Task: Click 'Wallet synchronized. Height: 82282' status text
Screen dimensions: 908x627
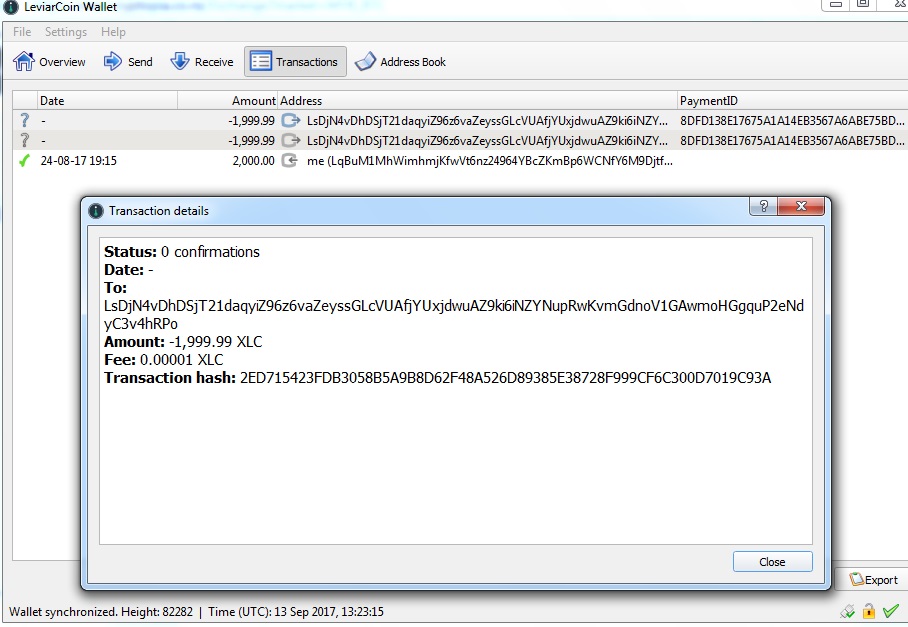Action: coord(101,612)
